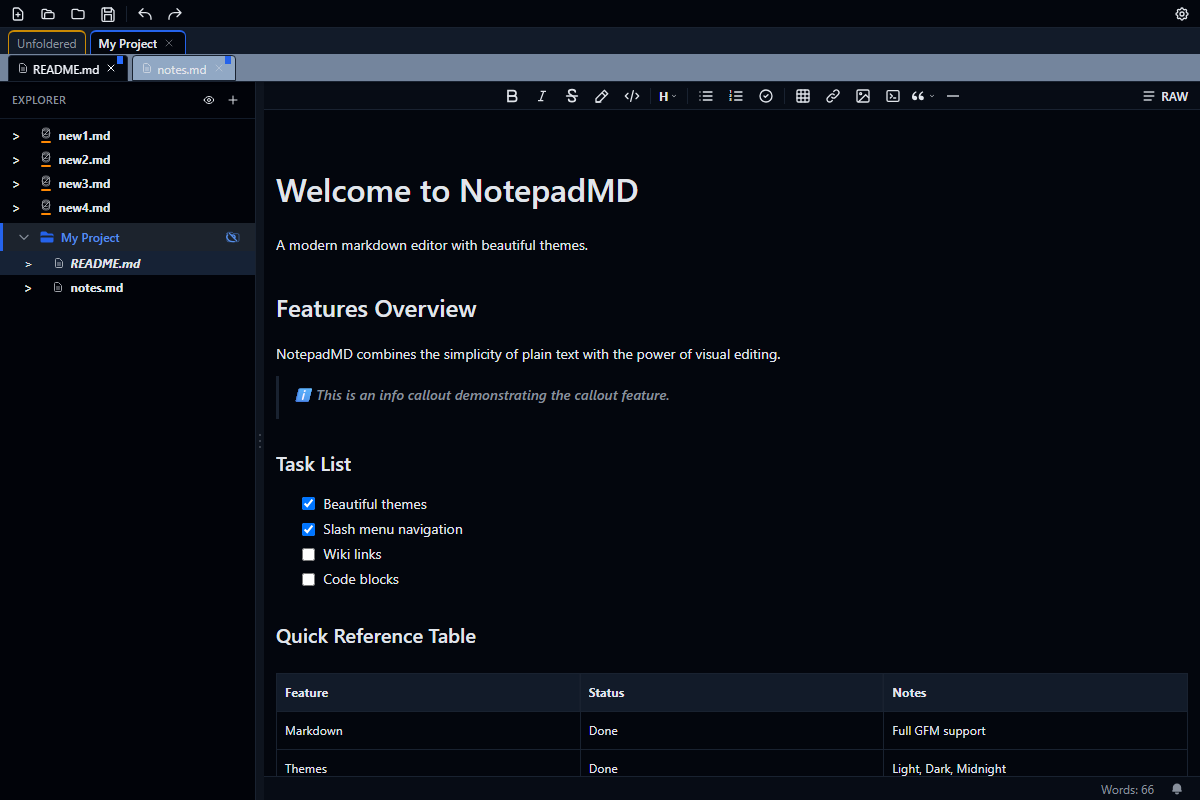Apply strikethrough formatting
The image size is (1200, 800).
(571, 95)
